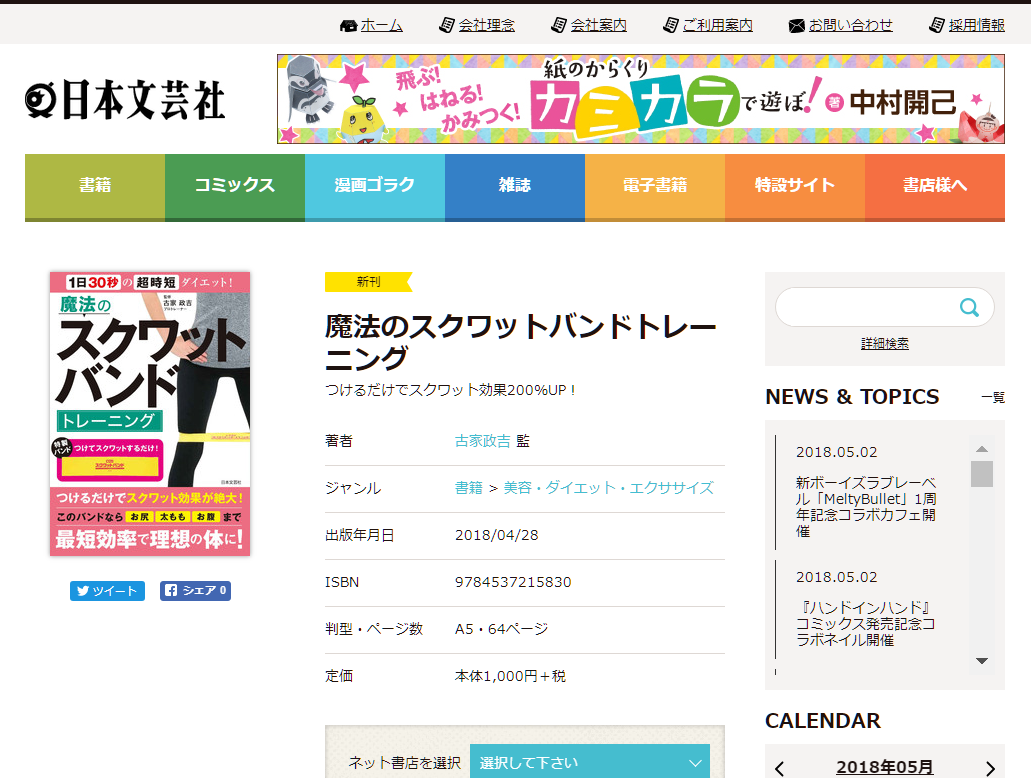This screenshot has width=1031, height=778.
Task: Open the コミックス navigation tab
Action: pyautogui.click(x=235, y=187)
